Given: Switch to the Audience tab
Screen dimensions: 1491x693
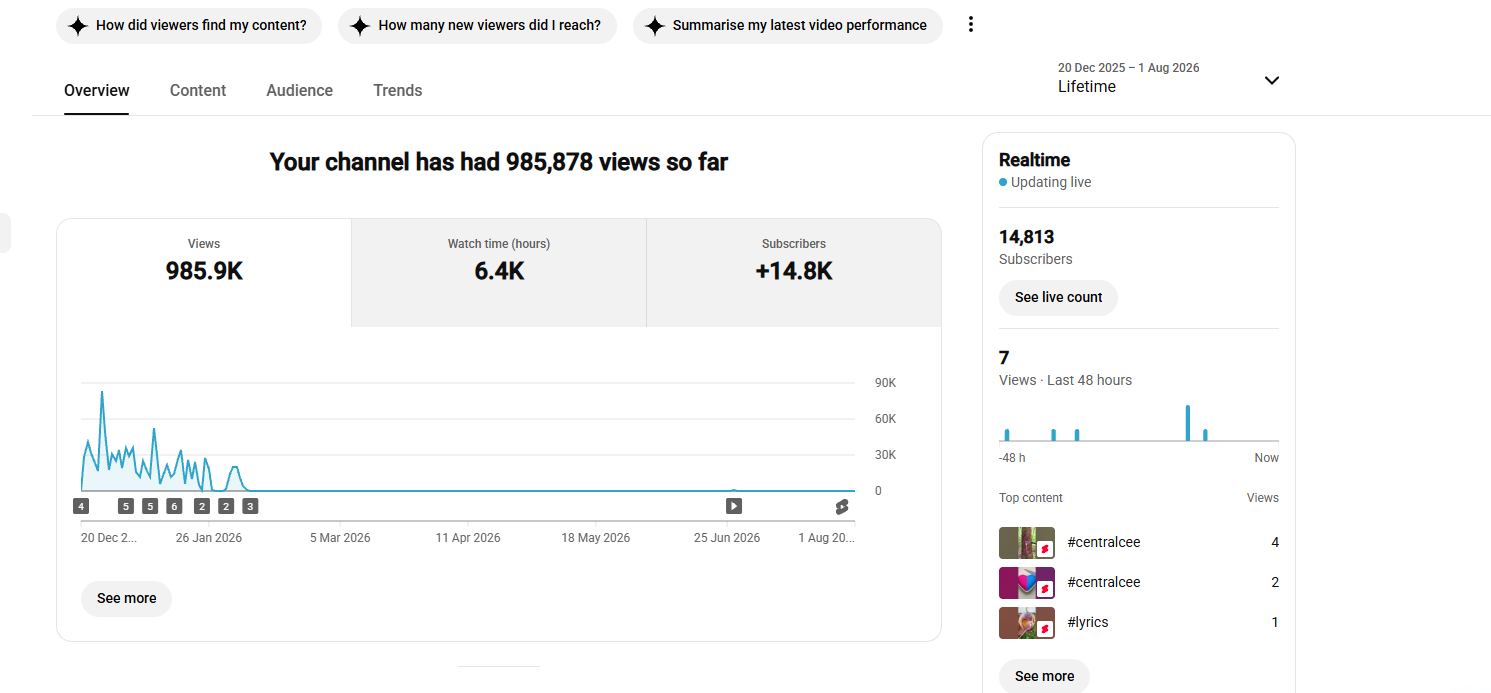Looking at the screenshot, I should tap(300, 90).
